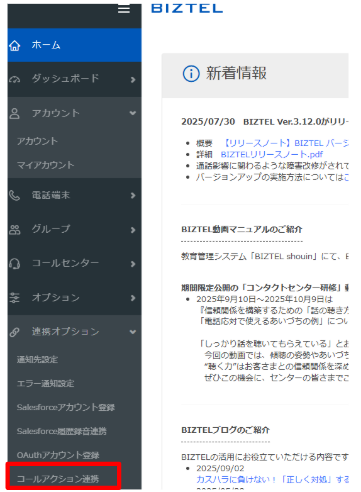Open マイアカウント submenu item
The image size is (361, 492).
click(x=46, y=165)
